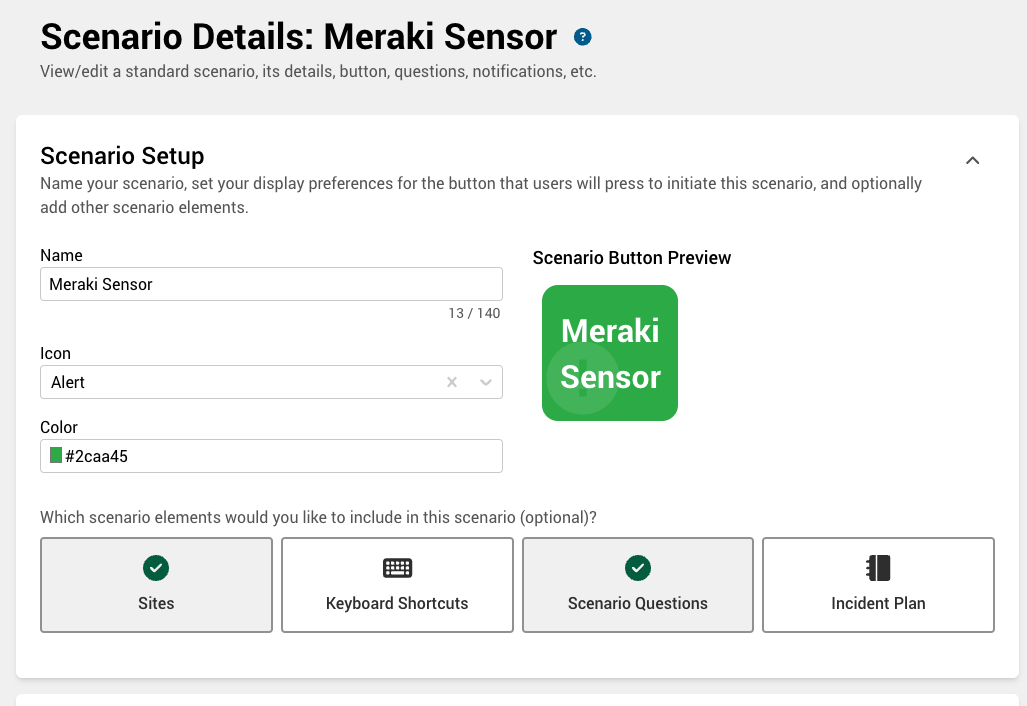Viewport: 1027px width, 706px height.
Task: Click the keyboard icon on Keyboard Shortcuts card
Action: tap(397, 567)
